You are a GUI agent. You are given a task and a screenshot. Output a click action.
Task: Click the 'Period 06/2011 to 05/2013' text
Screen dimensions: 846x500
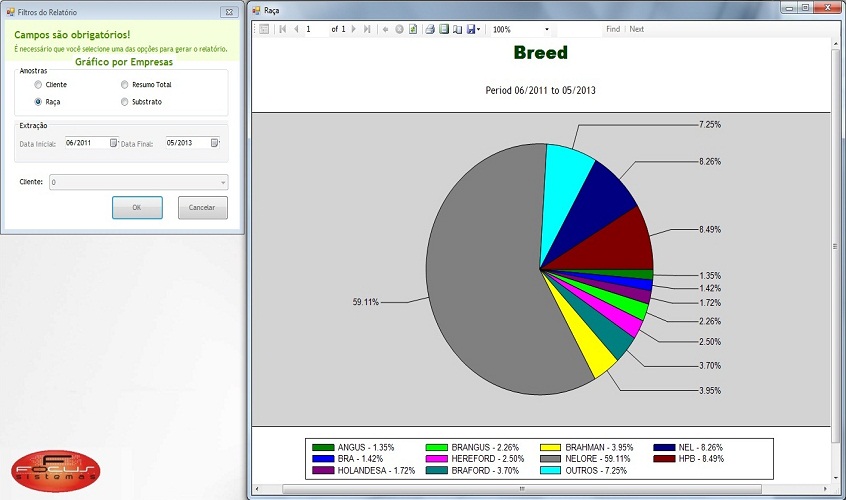coord(541,91)
